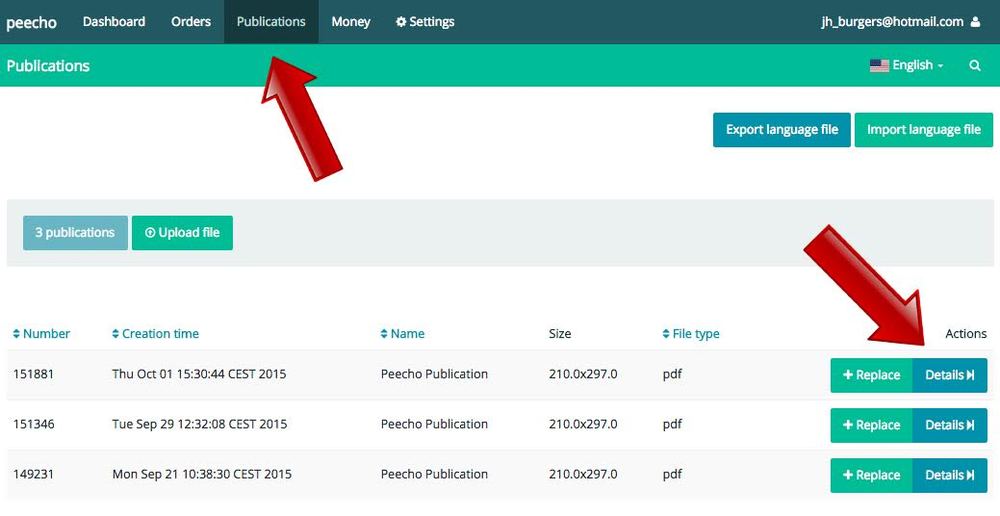Viewport: 1000px width, 516px height.
Task: Click Peecho Publication name in row 149231
Action: point(434,474)
